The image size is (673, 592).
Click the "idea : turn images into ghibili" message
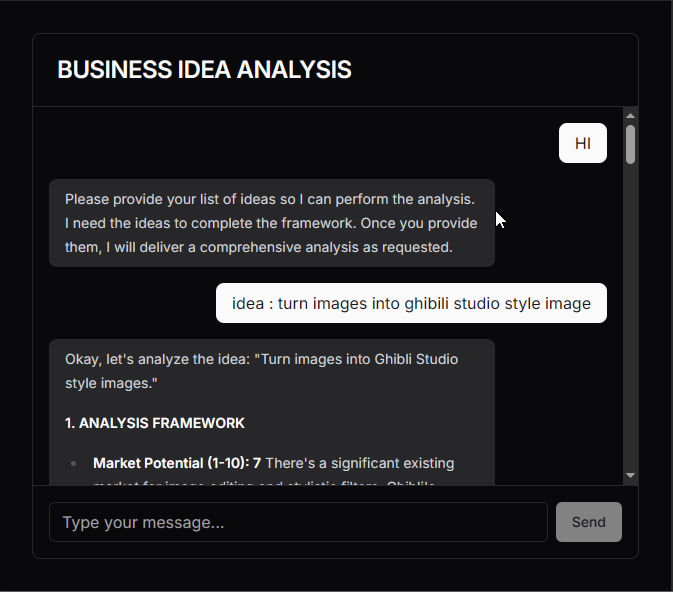click(x=411, y=303)
